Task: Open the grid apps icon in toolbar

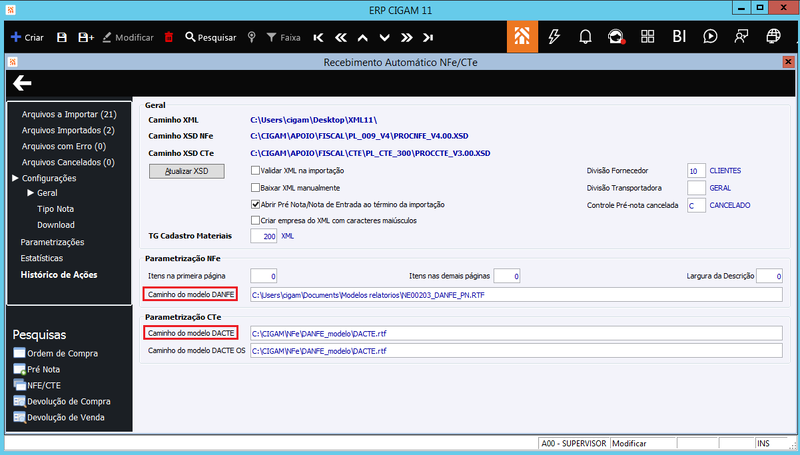Action: (647, 36)
